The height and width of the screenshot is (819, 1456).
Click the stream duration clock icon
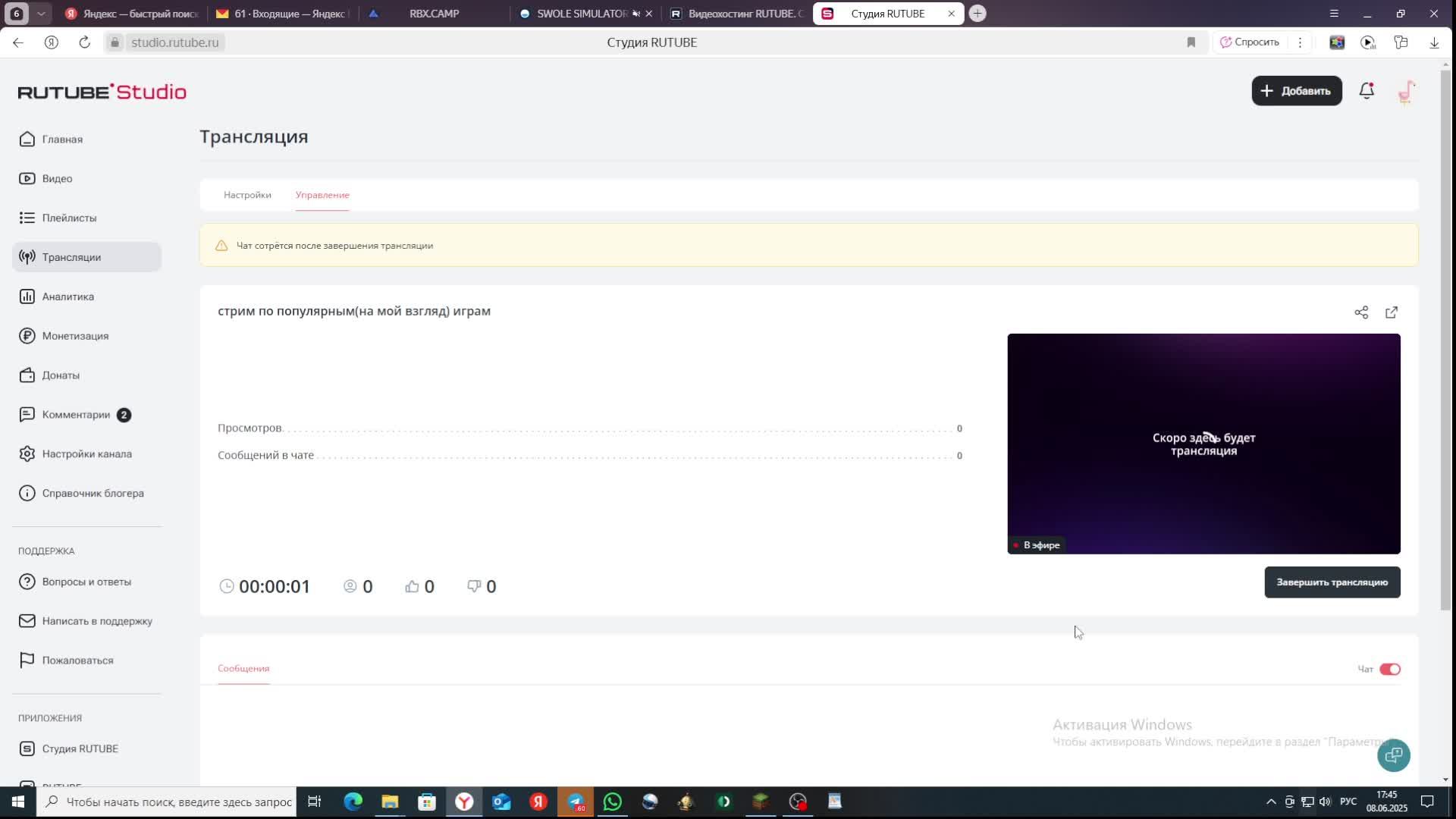click(226, 586)
